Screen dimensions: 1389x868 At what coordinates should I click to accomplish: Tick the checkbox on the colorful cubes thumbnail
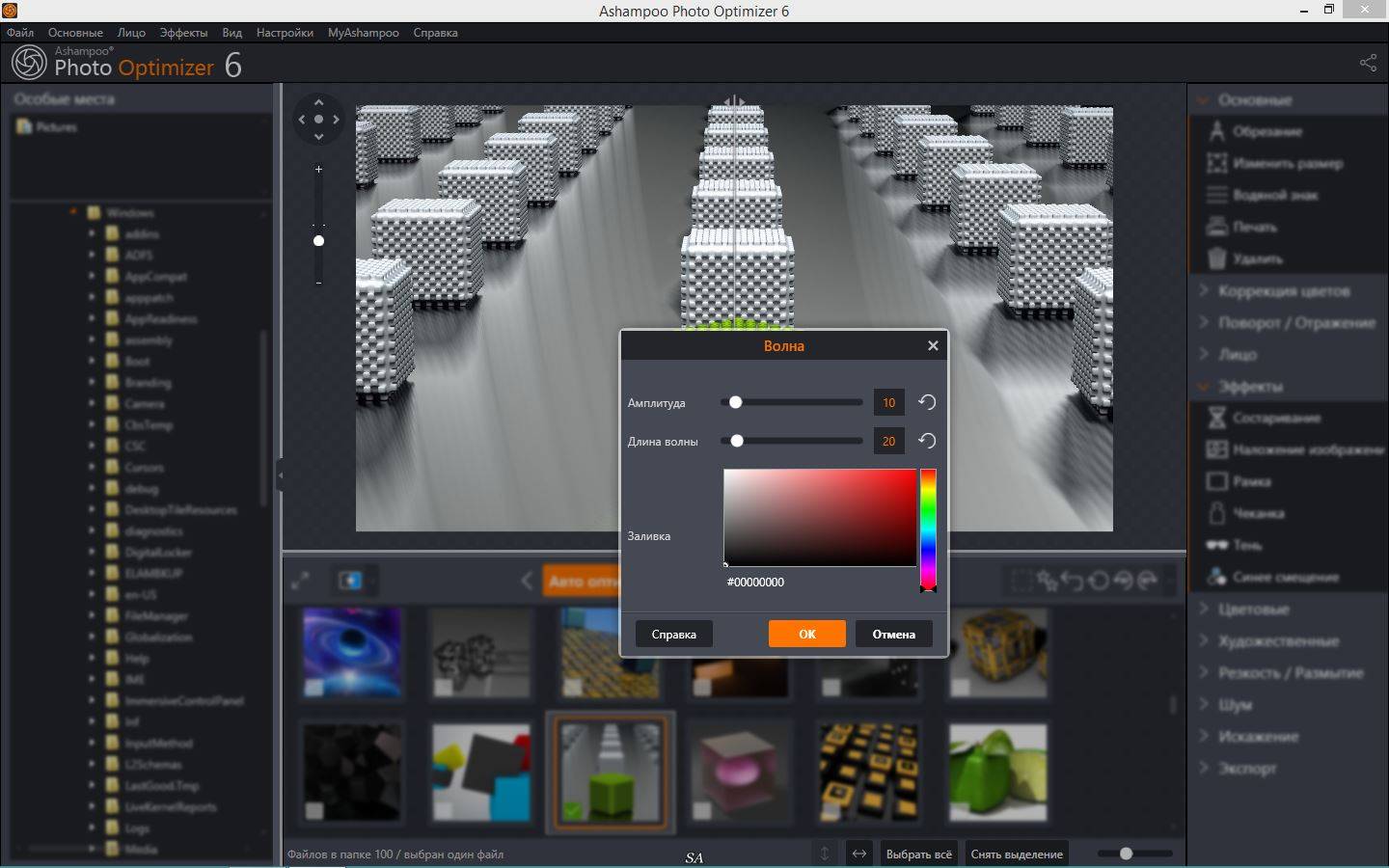pos(443,811)
